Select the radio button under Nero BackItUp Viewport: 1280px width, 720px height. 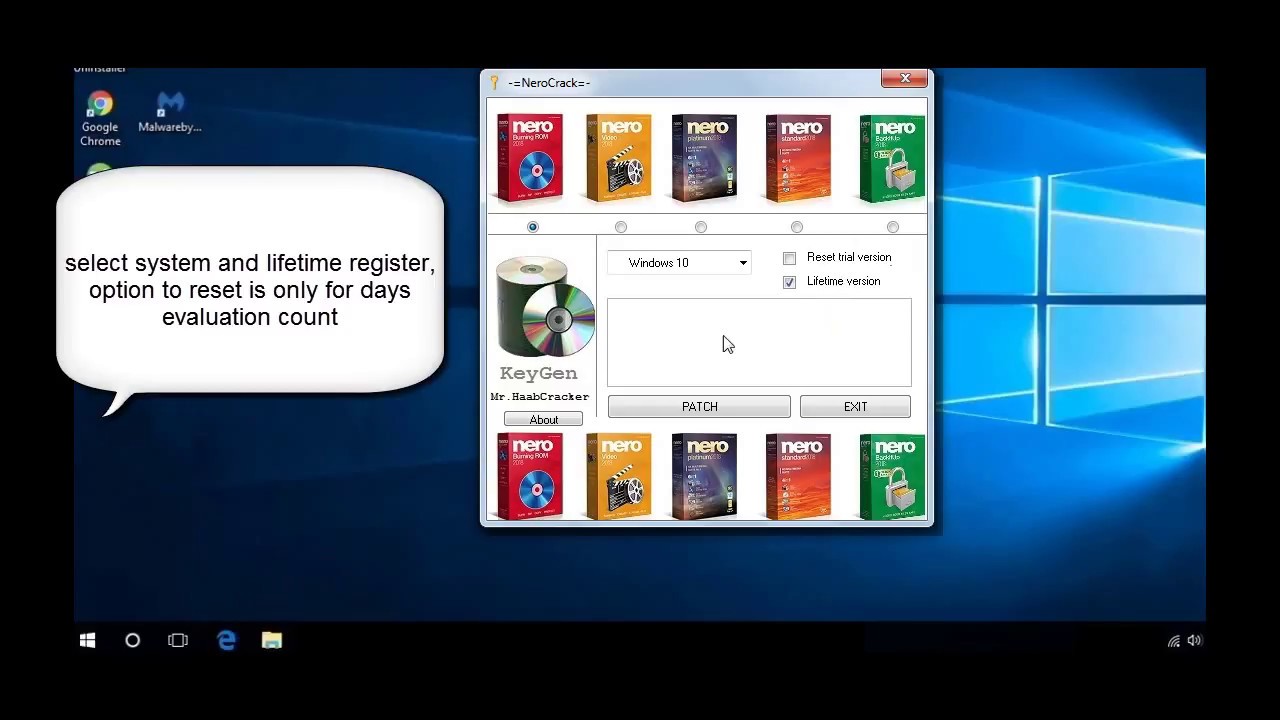(893, 227)
